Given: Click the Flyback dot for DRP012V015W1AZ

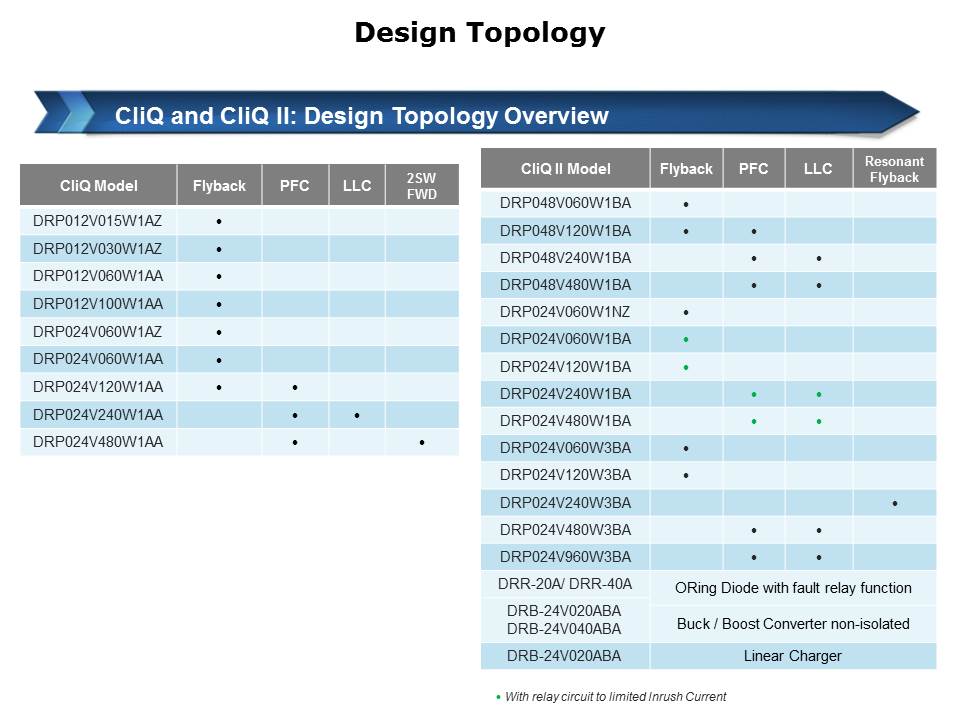Looking at the screenshot, I should pos(219,220).
